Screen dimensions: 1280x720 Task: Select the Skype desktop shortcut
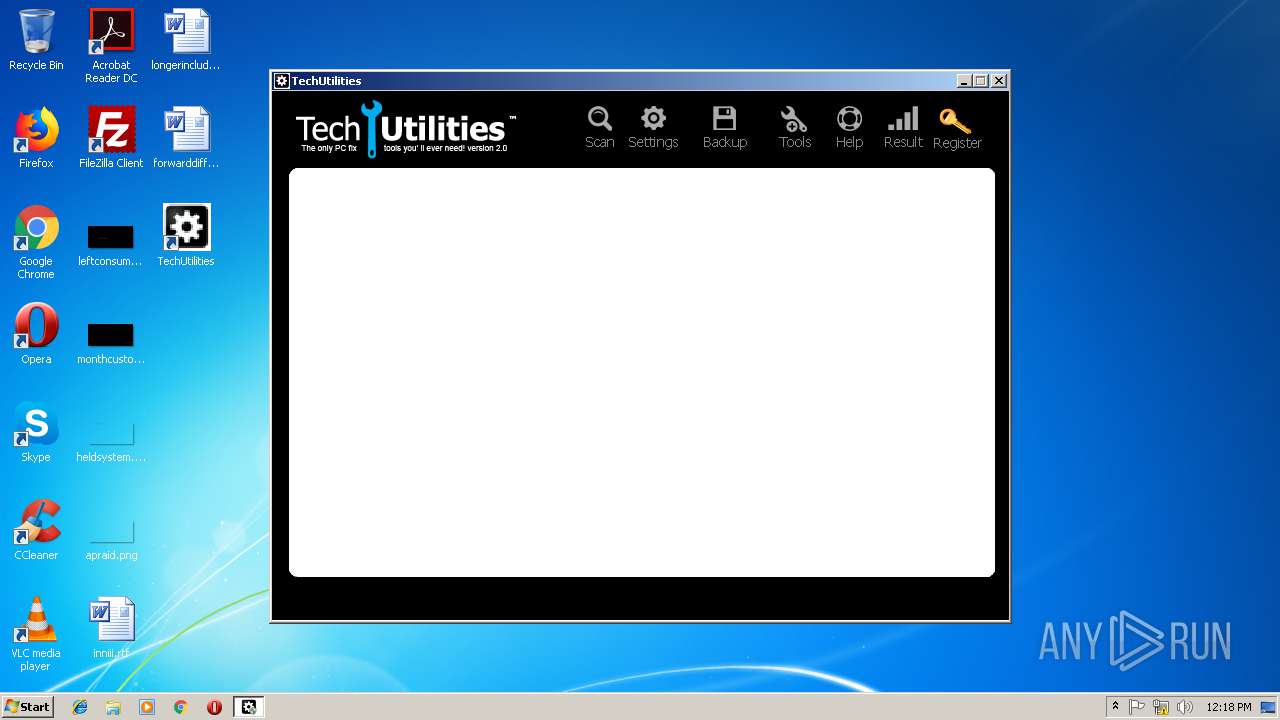(x=36, y=432)
